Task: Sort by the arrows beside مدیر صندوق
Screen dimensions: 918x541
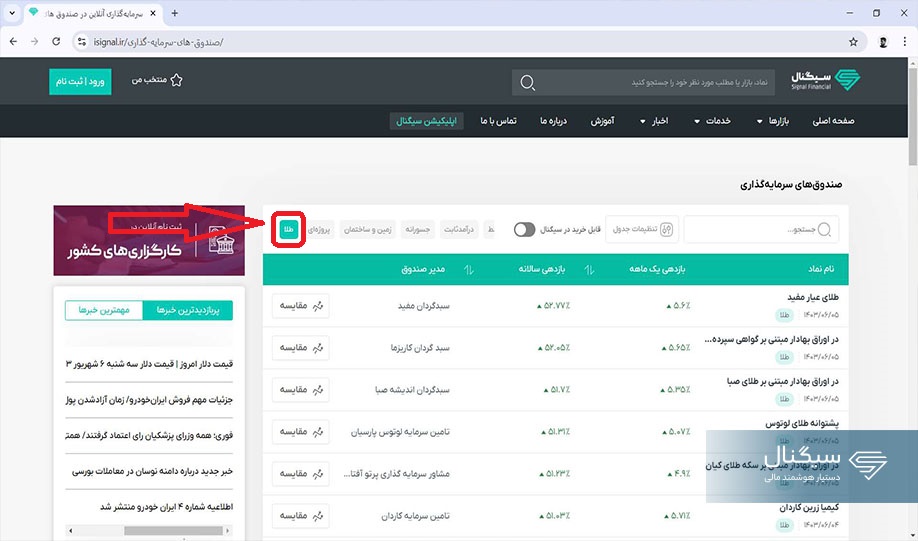Action: tap(468, 269)
